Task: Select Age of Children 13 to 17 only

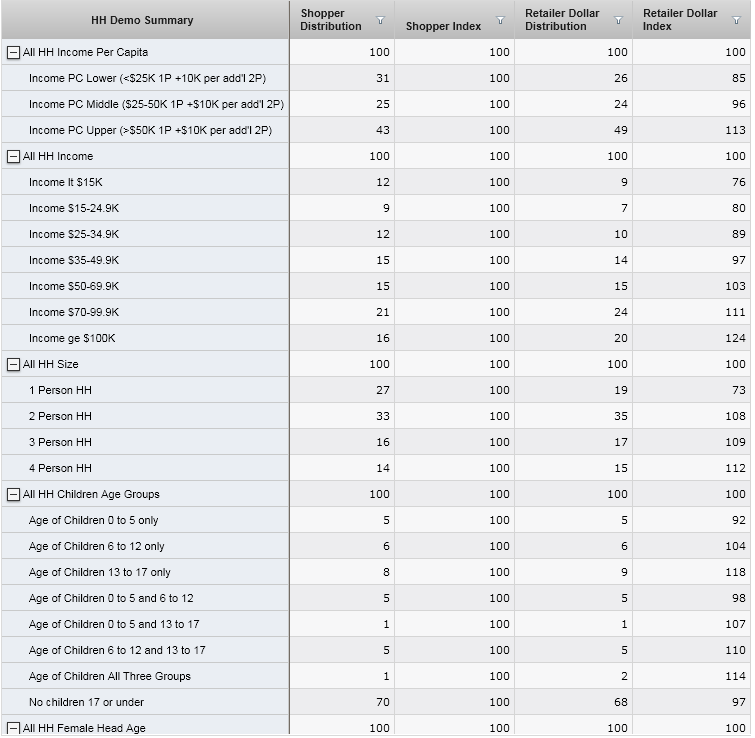Action: [x=99, y=572]
